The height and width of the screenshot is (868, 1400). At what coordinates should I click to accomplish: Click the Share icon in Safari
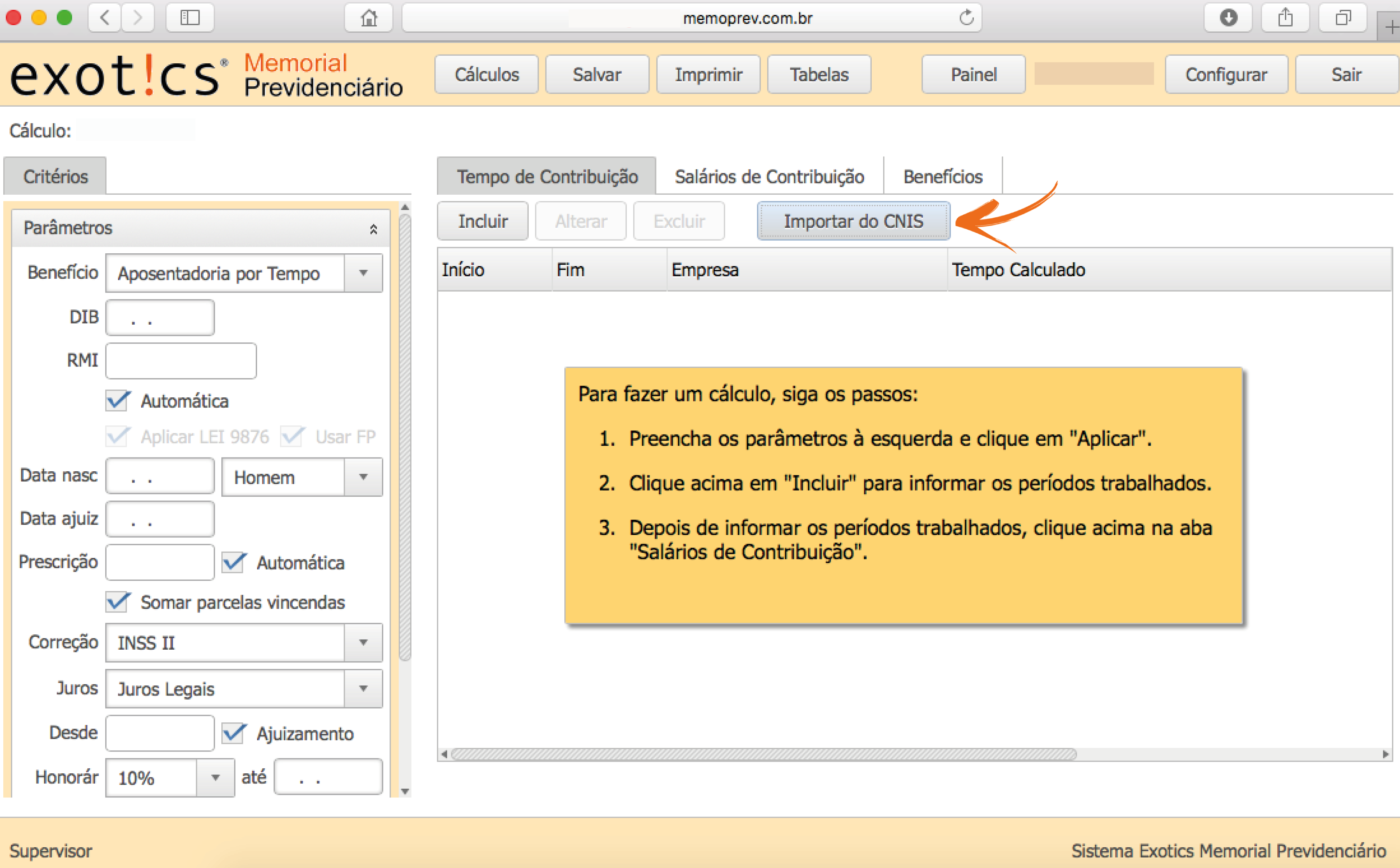point(1285,18)
